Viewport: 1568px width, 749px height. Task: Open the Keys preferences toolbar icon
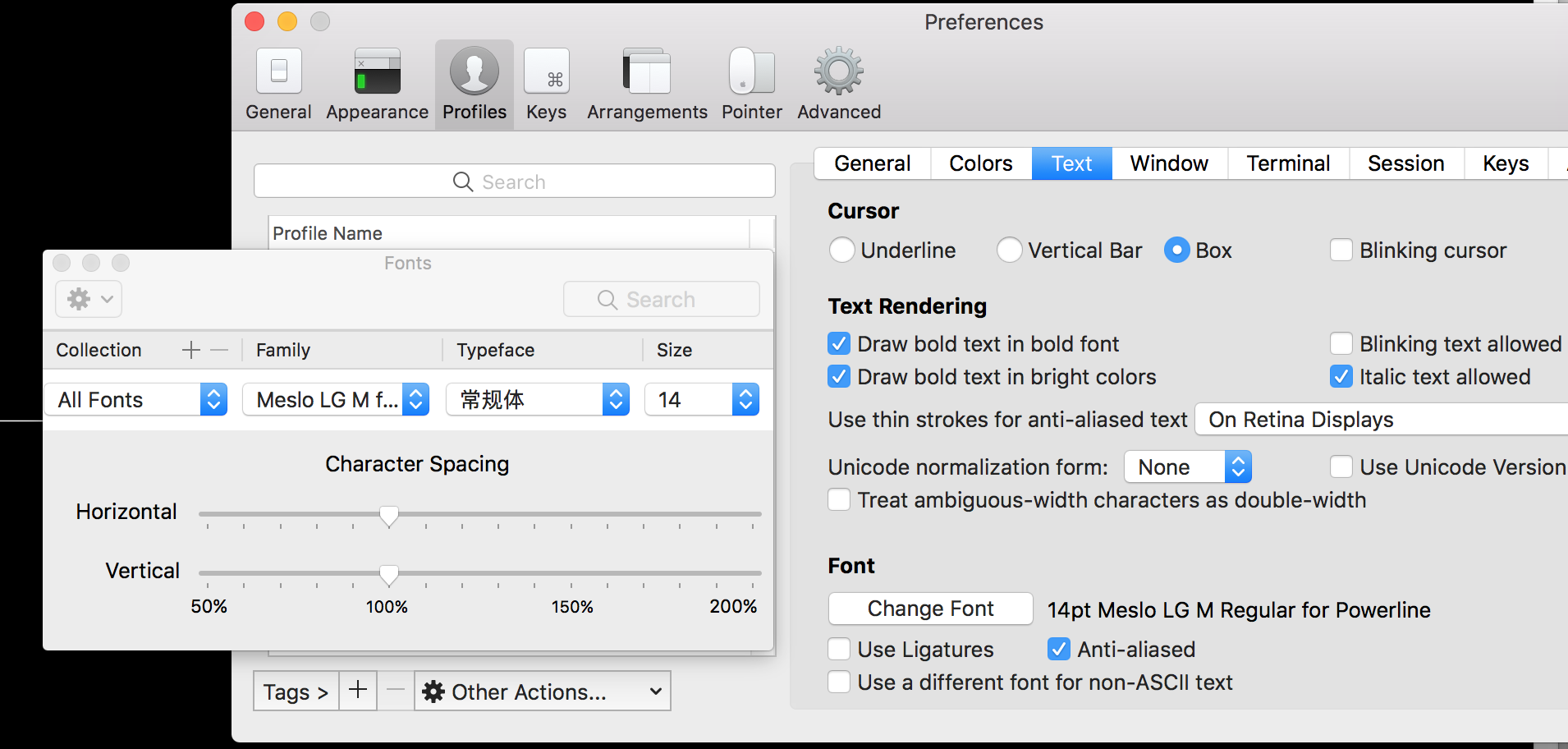click(x=546, y=72)
